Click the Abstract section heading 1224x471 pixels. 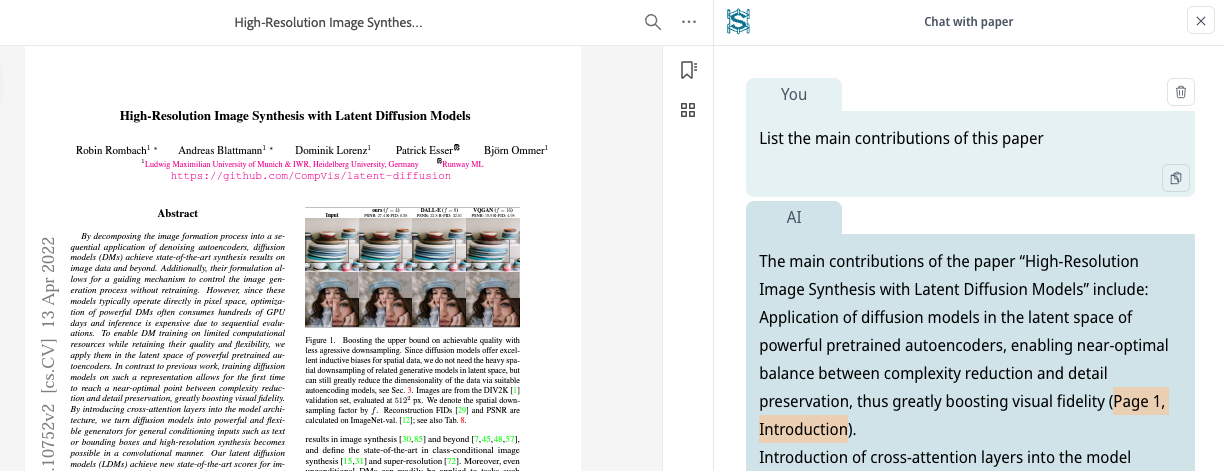(x=177, y=213)
